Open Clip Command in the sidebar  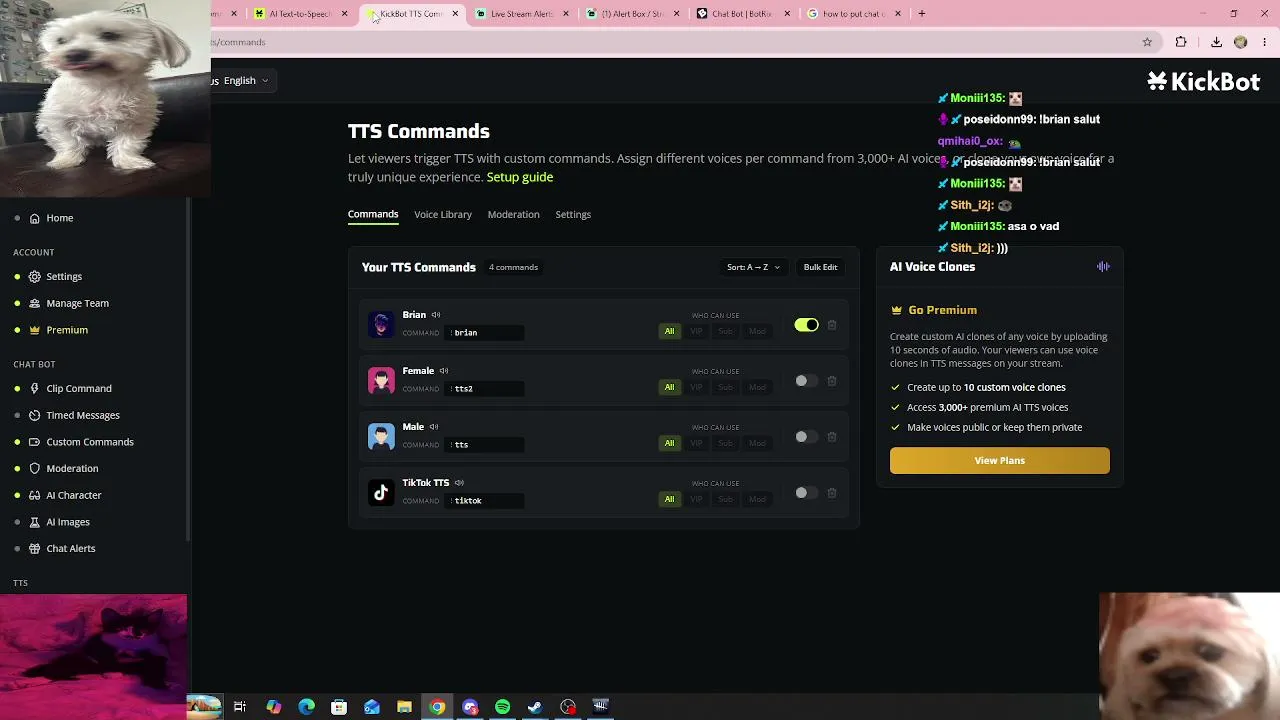pyautogui.click(x=79, y=388)
